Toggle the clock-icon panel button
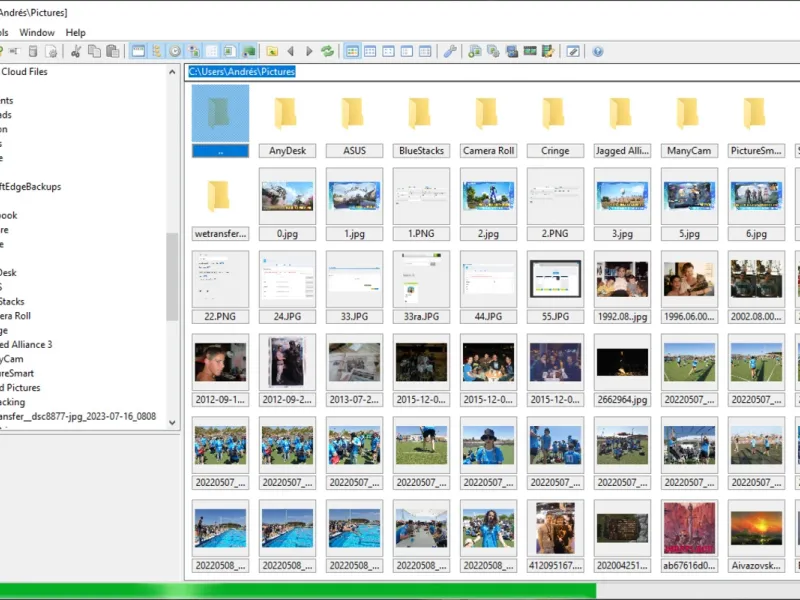The width and height of the screenshot is (800, 600). pyautogui.click(x=175, y=51)
